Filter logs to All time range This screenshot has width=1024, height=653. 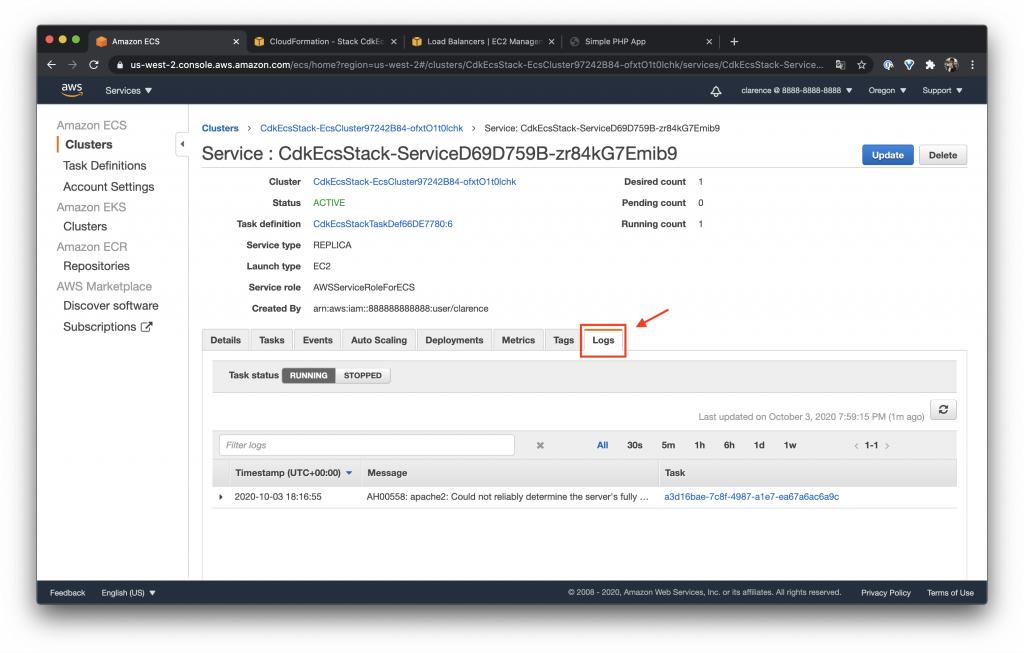click(x=602, y=445)
